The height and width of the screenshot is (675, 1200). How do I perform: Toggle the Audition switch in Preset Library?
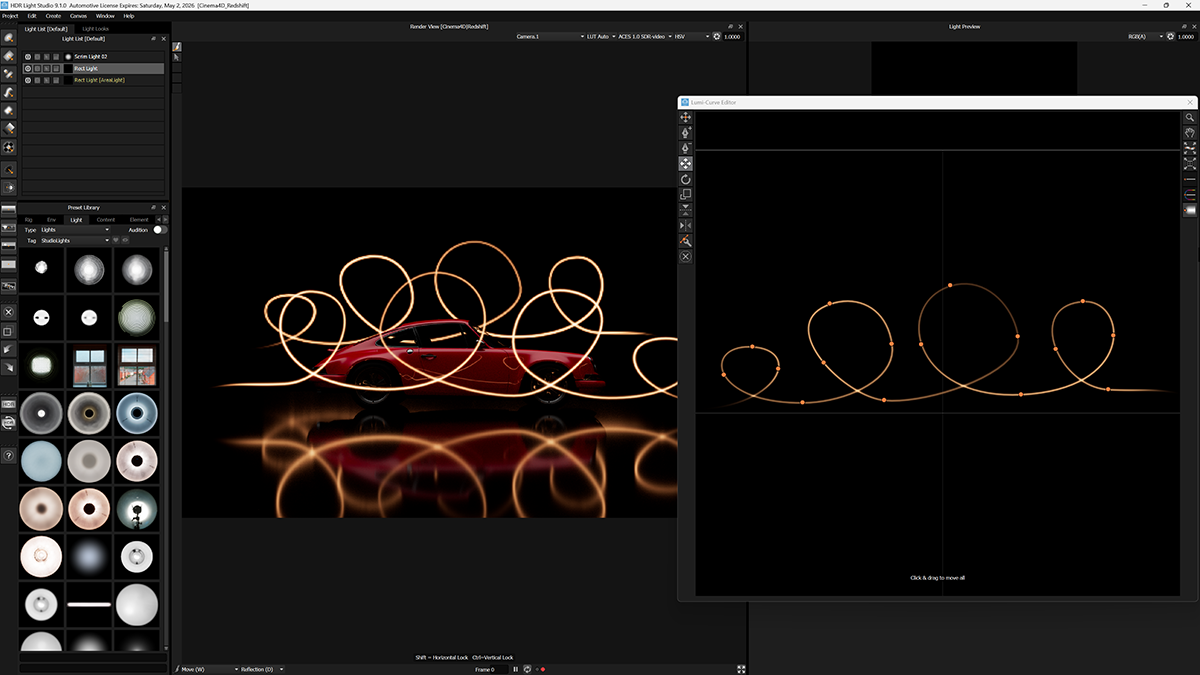point(159,230)
